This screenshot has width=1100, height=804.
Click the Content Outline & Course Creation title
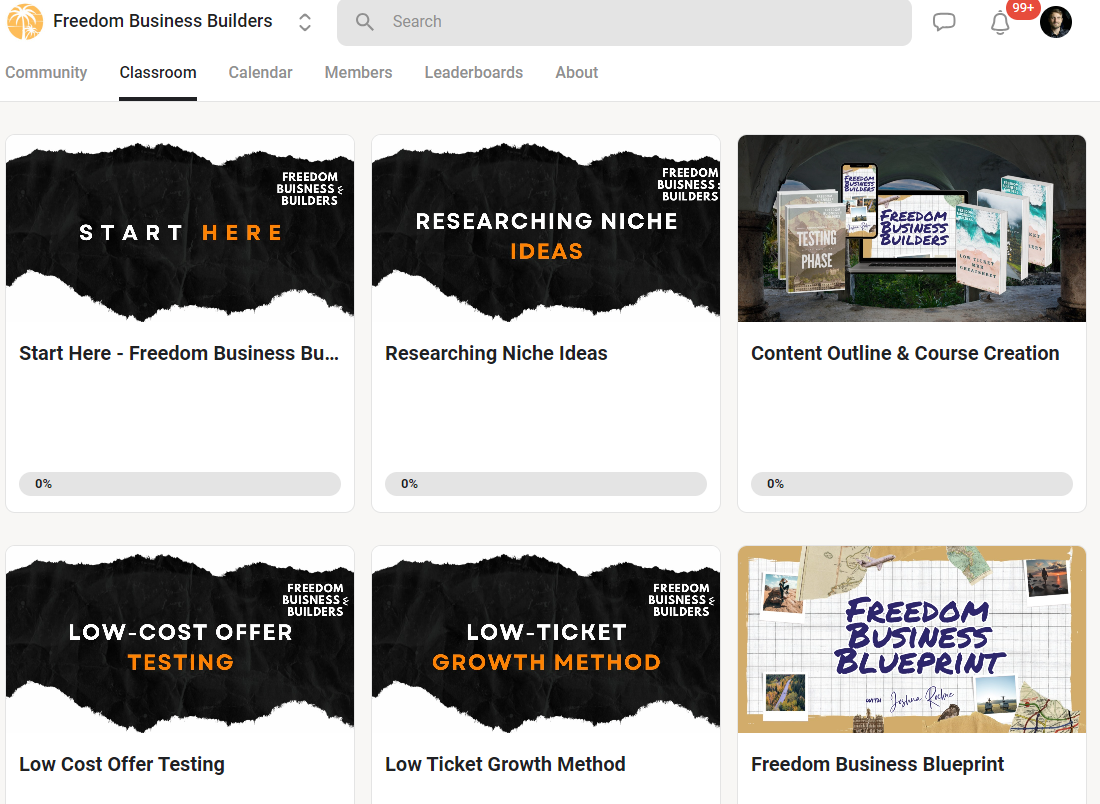point(905,353)
